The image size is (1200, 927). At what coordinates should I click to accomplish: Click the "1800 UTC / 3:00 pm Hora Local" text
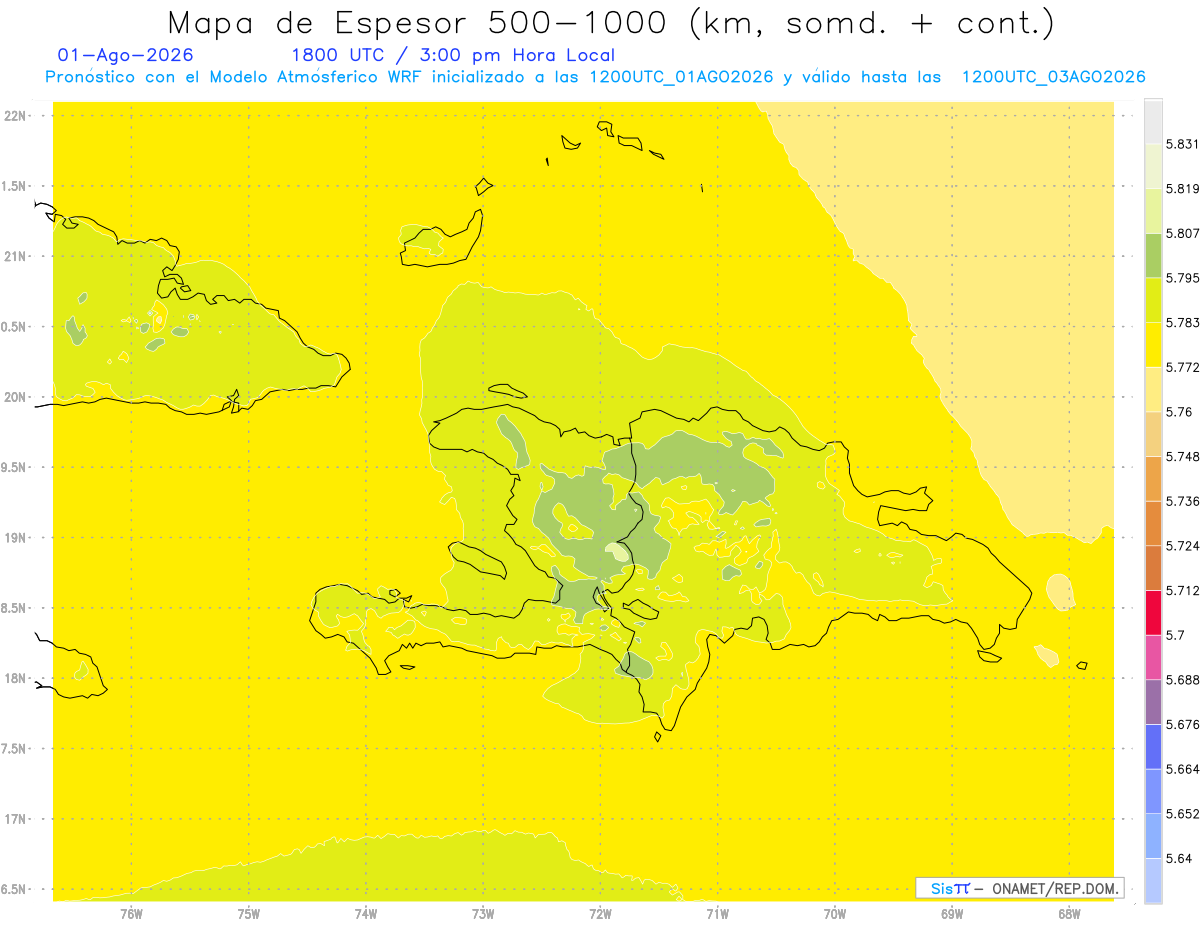click(453, 55)
